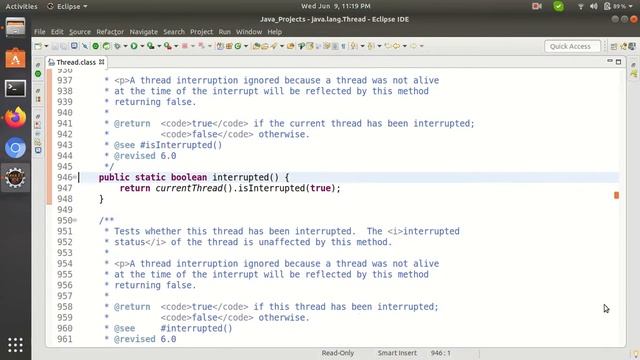Viewport: 640px width, 360px height.
Task: Expand the New Java Class dropdown arrow
Action: tap(246, 46)
